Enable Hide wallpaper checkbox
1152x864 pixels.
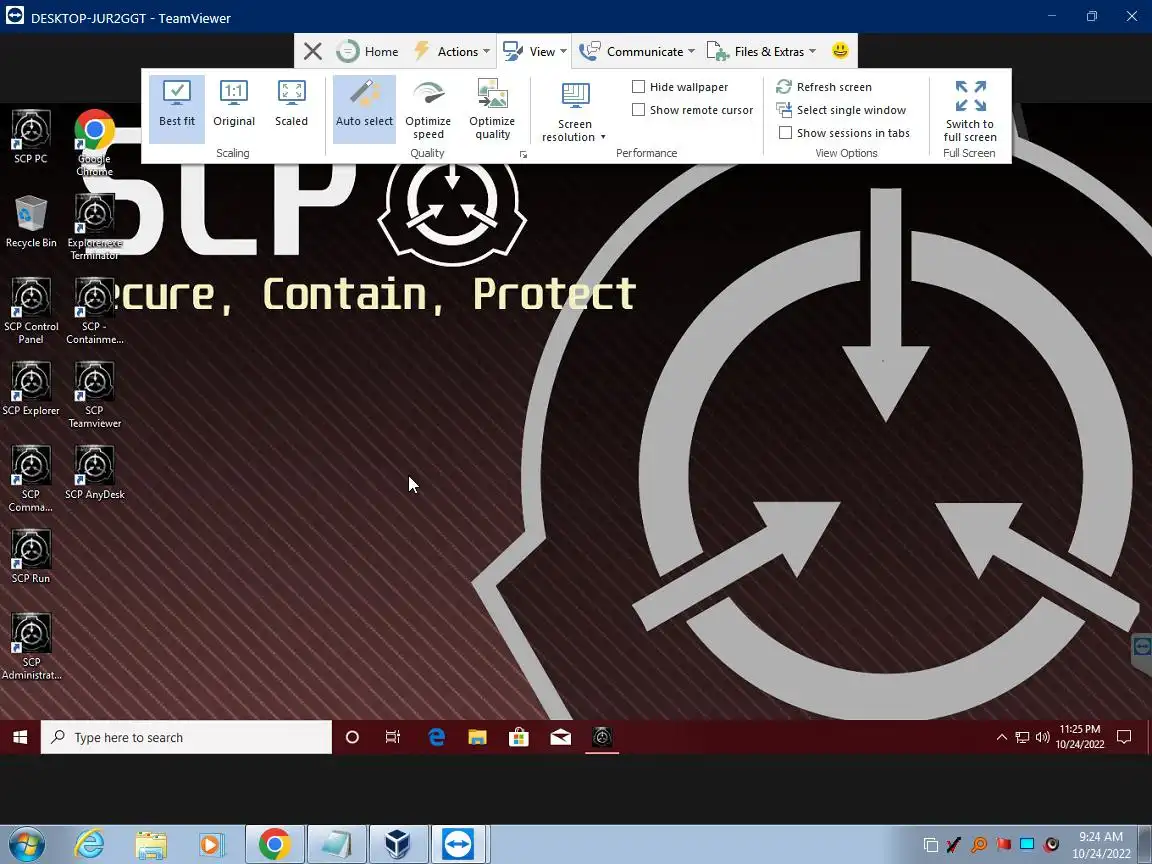point(638,87)
